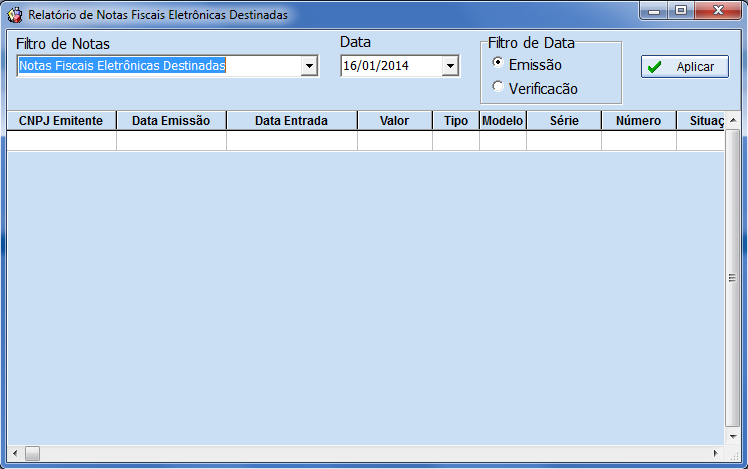Screen dimensions: 748x469
Task: Click the Série column header
Action: 564,120
